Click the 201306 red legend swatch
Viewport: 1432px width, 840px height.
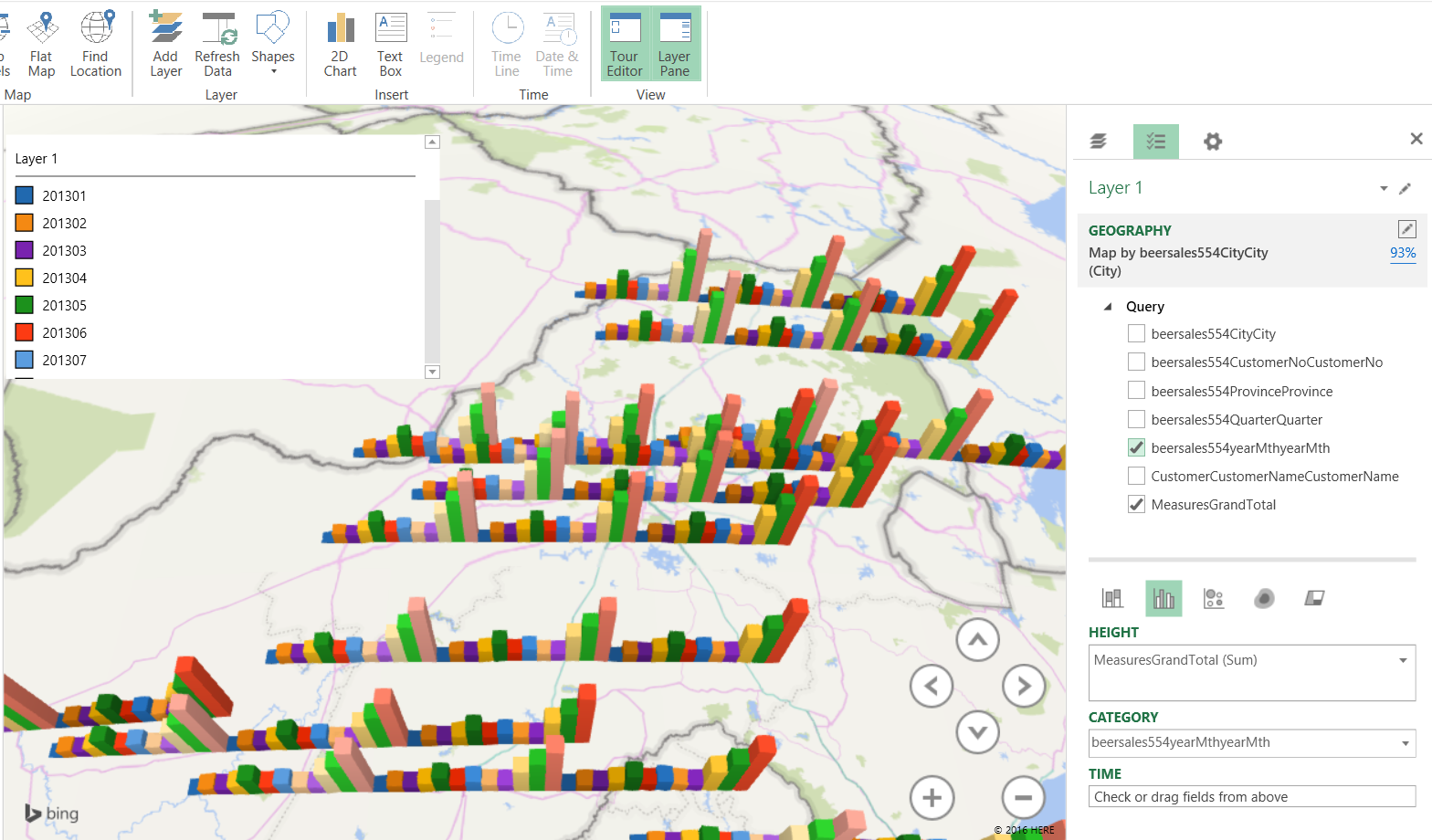25,332
